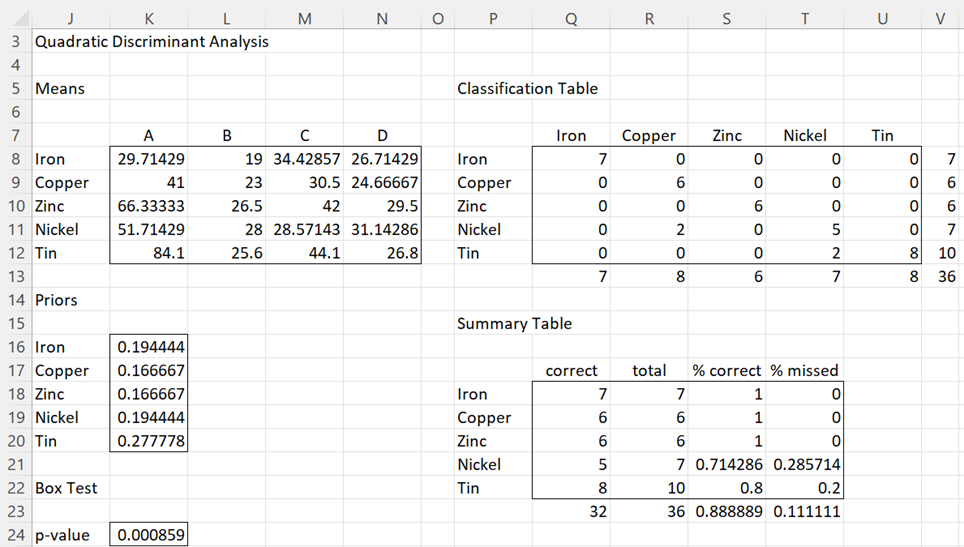This screenshot has height=547, width=964.
Task: Click the Quadratic Discriminant Analysis title cell
Action: [152, 42]
